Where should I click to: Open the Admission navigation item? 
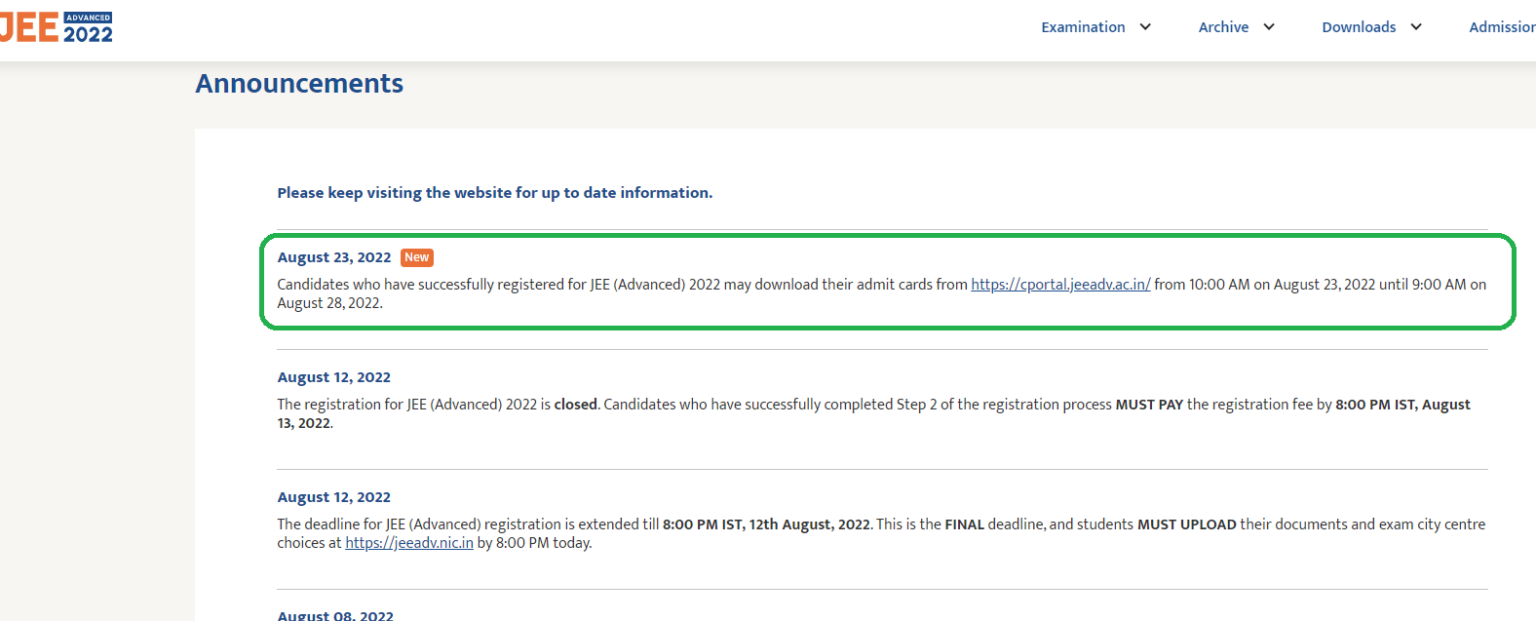[1502, 26]
